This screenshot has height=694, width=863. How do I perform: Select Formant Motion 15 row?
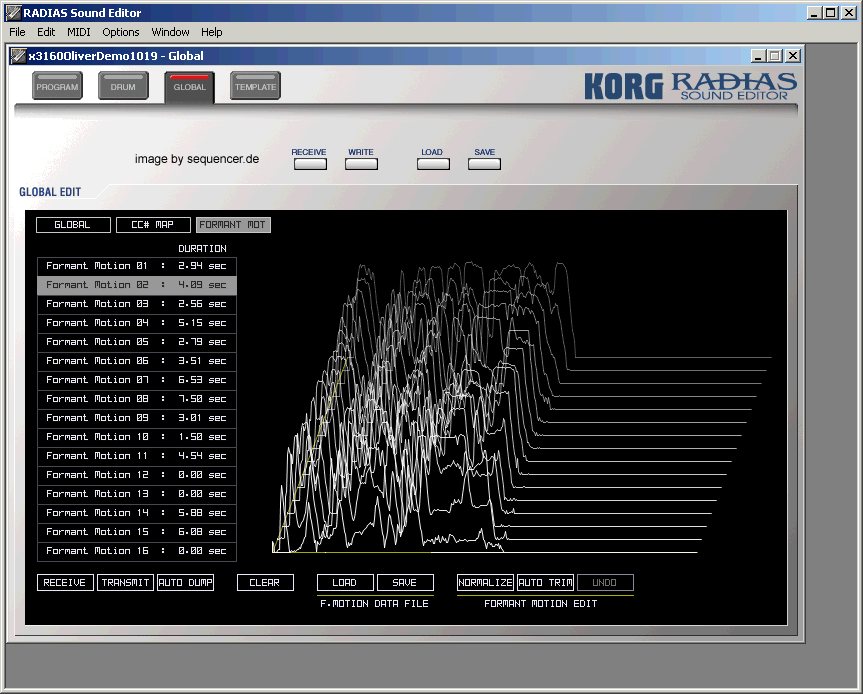[137, 532]
